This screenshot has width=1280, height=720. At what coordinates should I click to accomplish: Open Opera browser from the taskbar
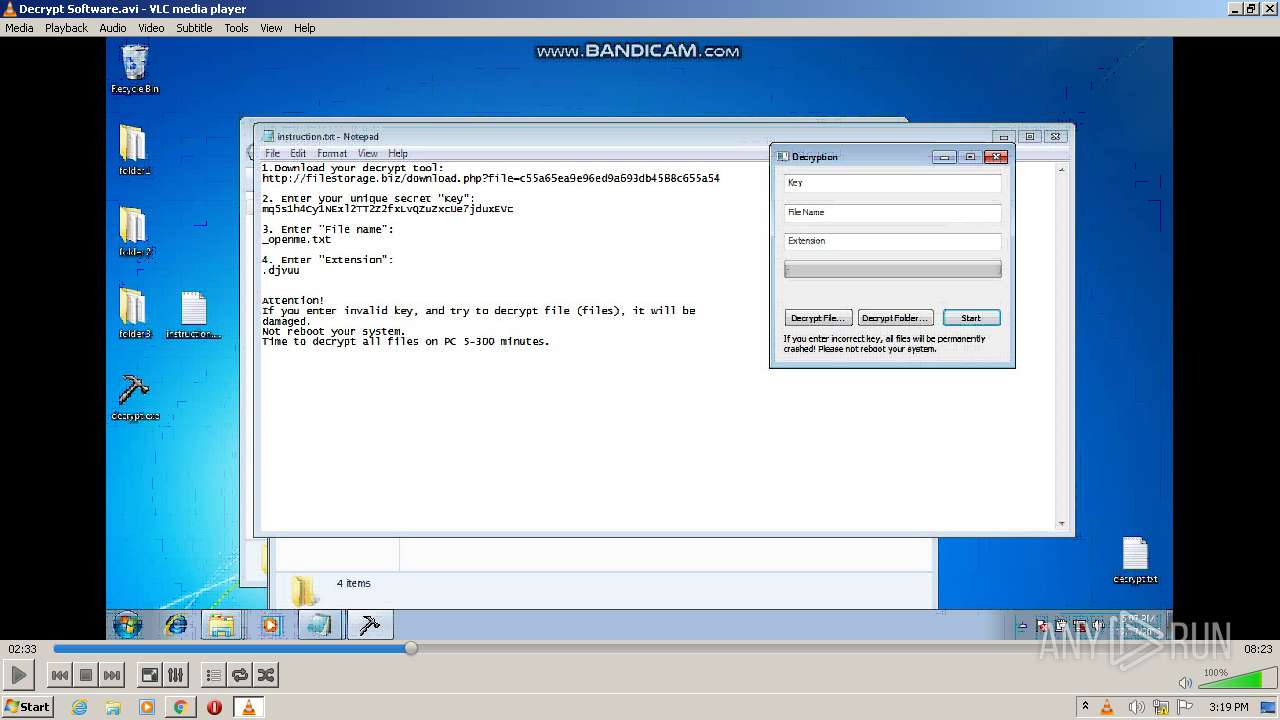pos(214,707)
